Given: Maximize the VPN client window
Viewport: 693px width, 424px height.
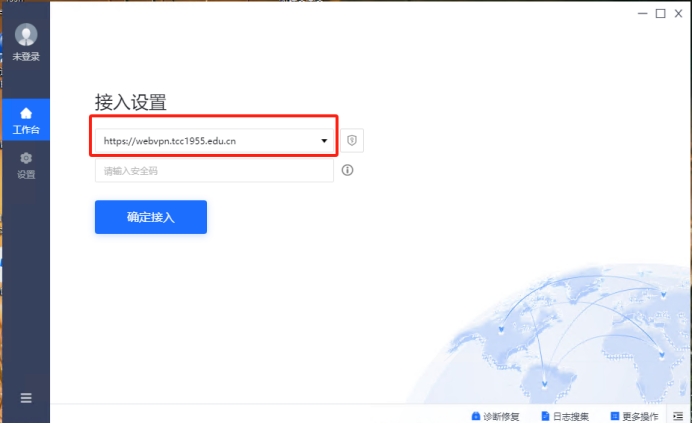Looking at the screenshot, I should (x=660, y=14).
